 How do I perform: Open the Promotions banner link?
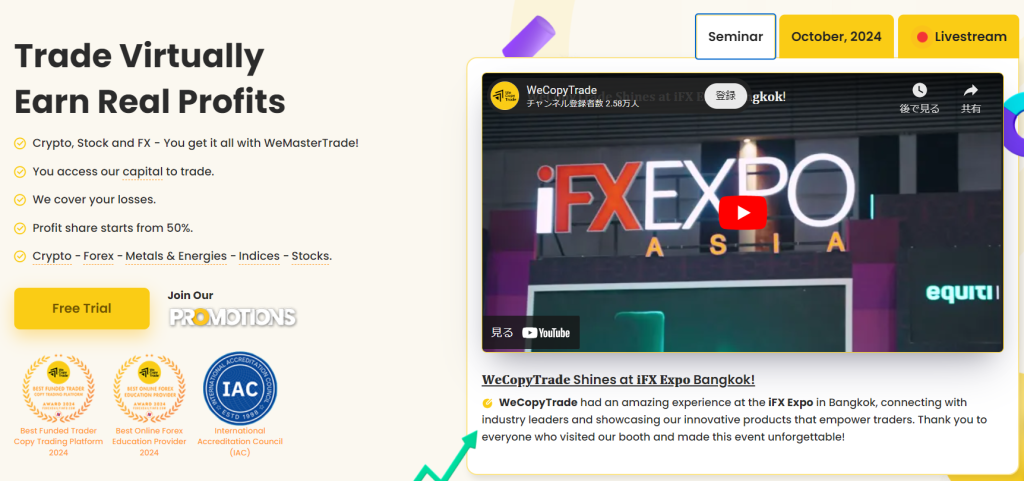[232, 317]
